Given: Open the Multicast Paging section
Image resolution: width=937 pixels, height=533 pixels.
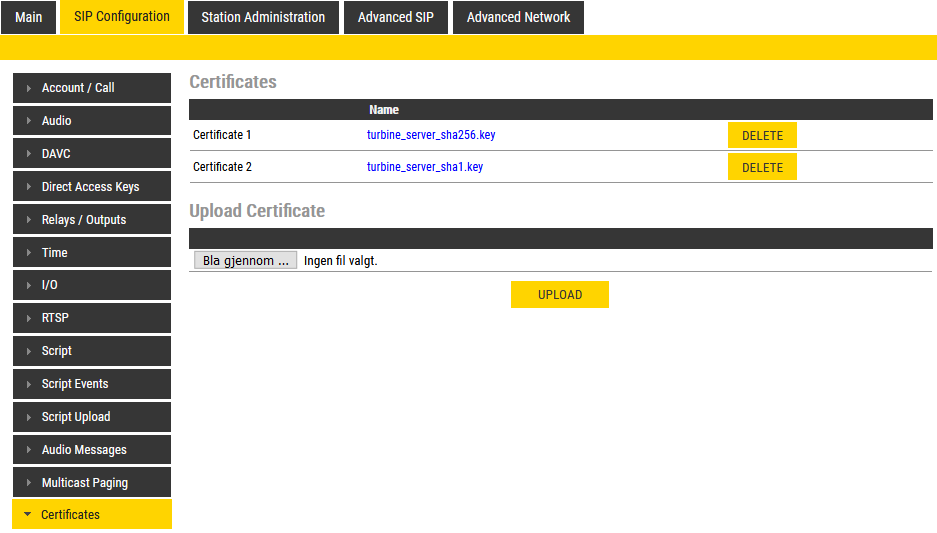Looking at the screenshot, I should click(x=91, y=483).
